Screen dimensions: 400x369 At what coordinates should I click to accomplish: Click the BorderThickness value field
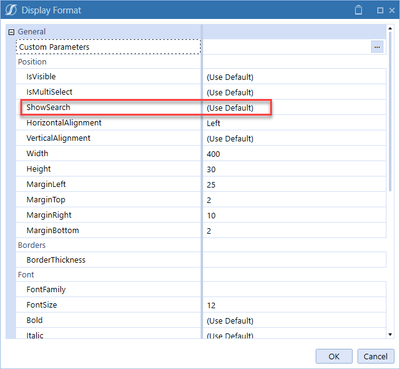295,260
